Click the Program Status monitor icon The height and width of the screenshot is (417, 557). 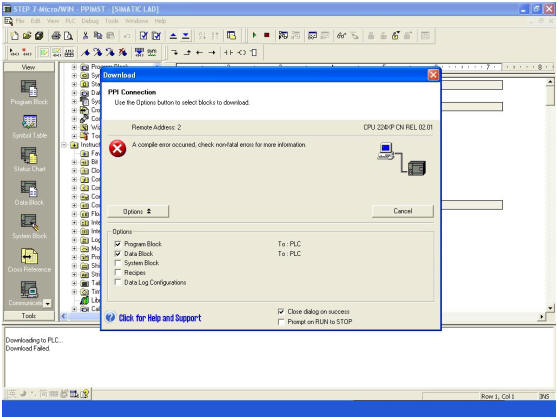pos(283,35)
